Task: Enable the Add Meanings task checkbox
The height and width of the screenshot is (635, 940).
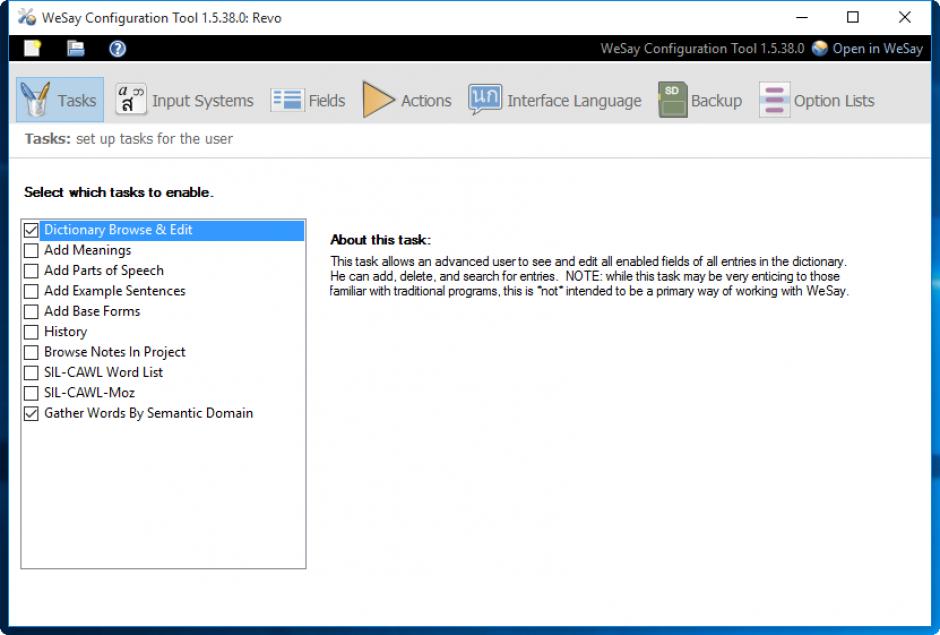Action: 31,251
